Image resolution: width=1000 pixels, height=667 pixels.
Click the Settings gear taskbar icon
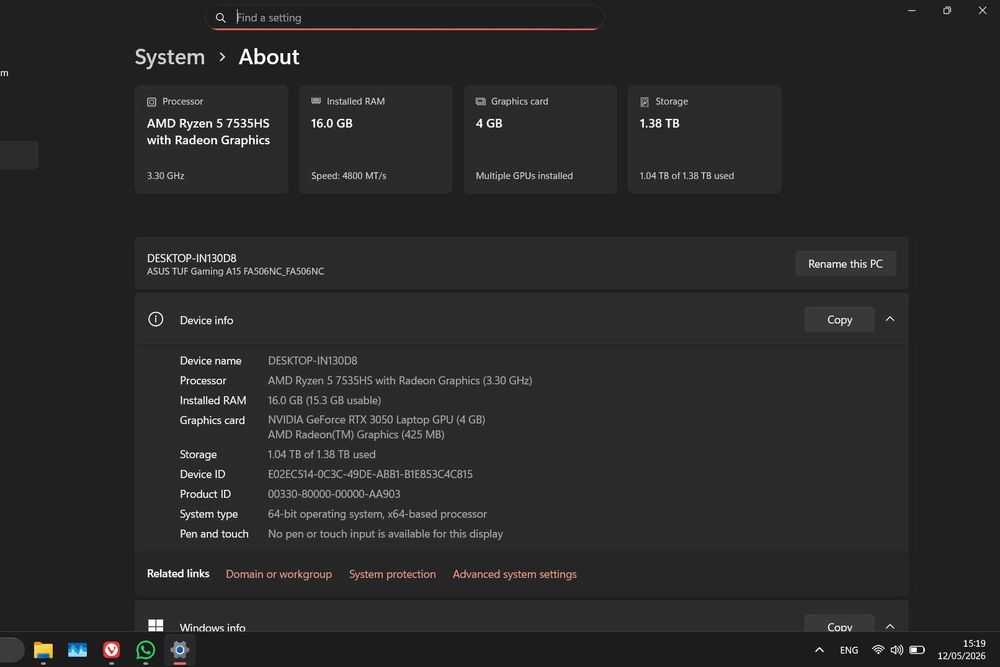[180, 650]
